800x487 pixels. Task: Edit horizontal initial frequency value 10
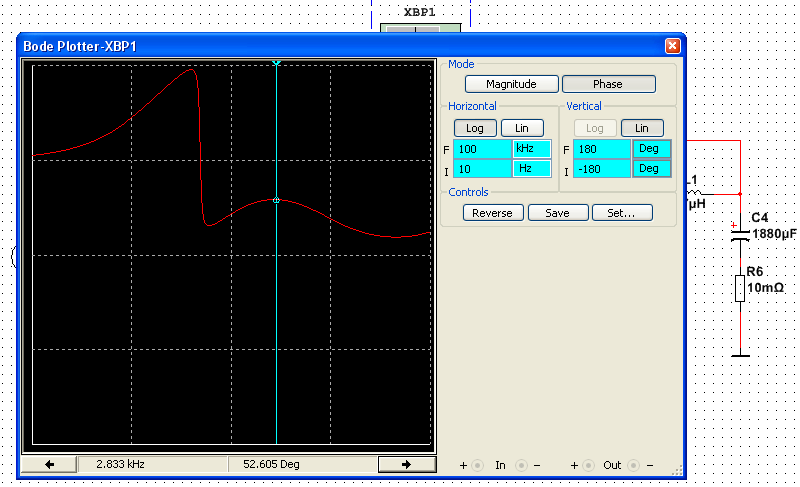tap(482, 169)
